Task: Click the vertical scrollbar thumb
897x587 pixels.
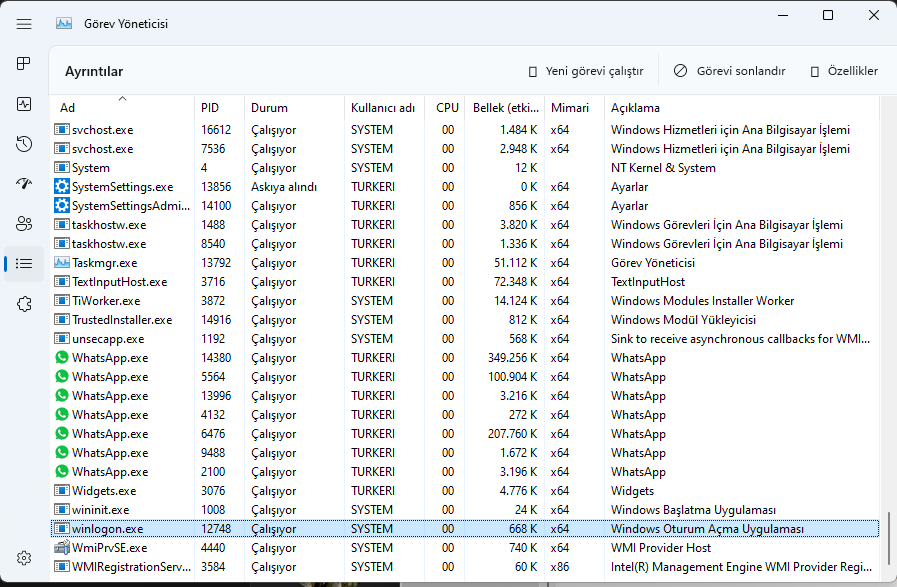Action: 888,539
